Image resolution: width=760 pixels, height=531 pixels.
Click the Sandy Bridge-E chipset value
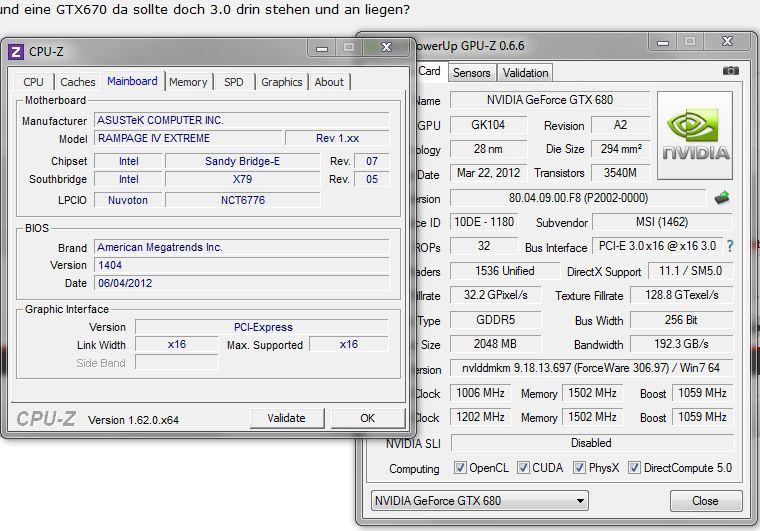coord(242,161)
